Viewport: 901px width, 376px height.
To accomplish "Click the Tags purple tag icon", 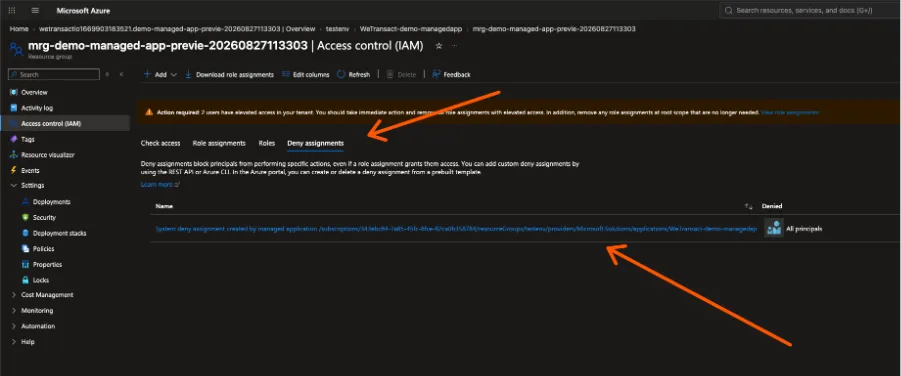I will (14, 139).
